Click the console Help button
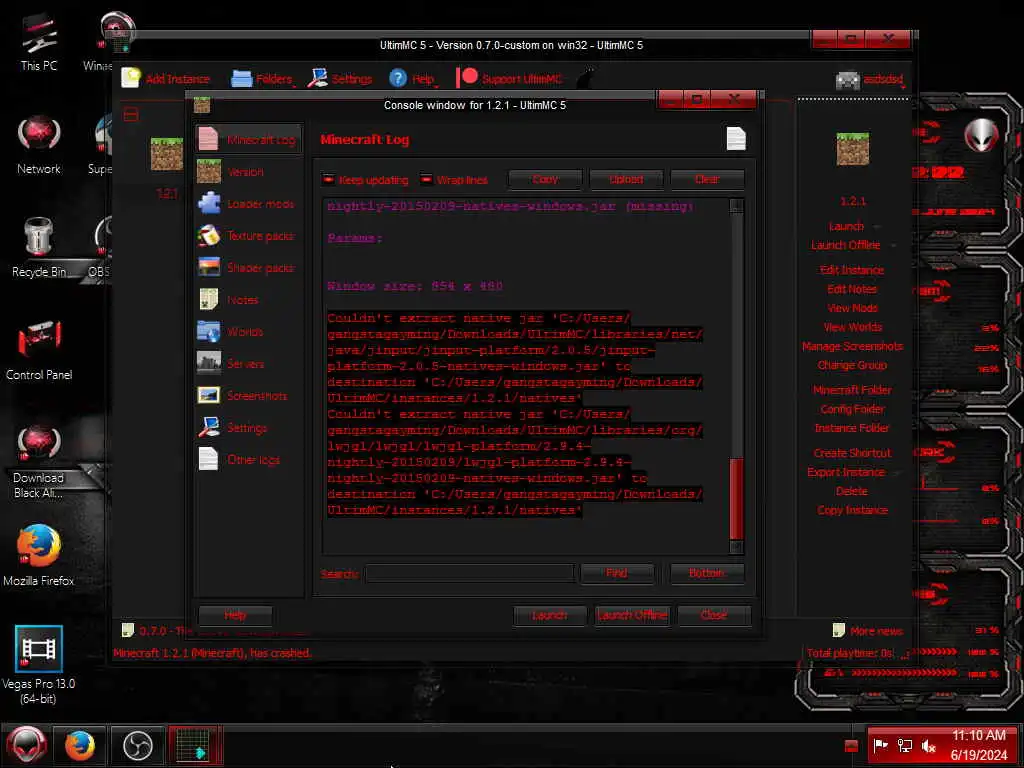Image resolution: width=1024 pixels, height=768 pixels. pyautogui.click(x=235, y=615)
